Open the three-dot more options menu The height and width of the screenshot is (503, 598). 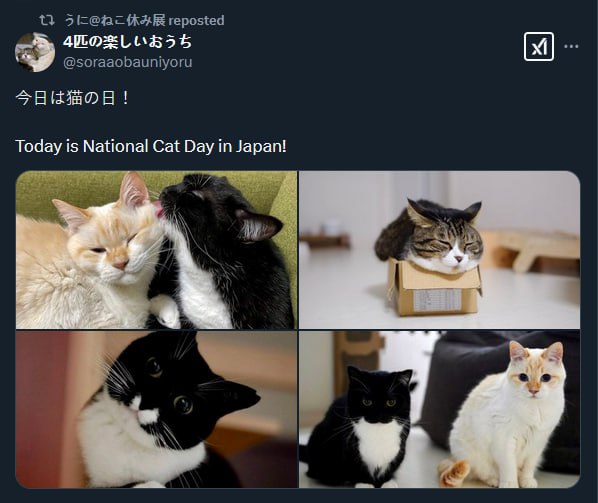point(571,47)
